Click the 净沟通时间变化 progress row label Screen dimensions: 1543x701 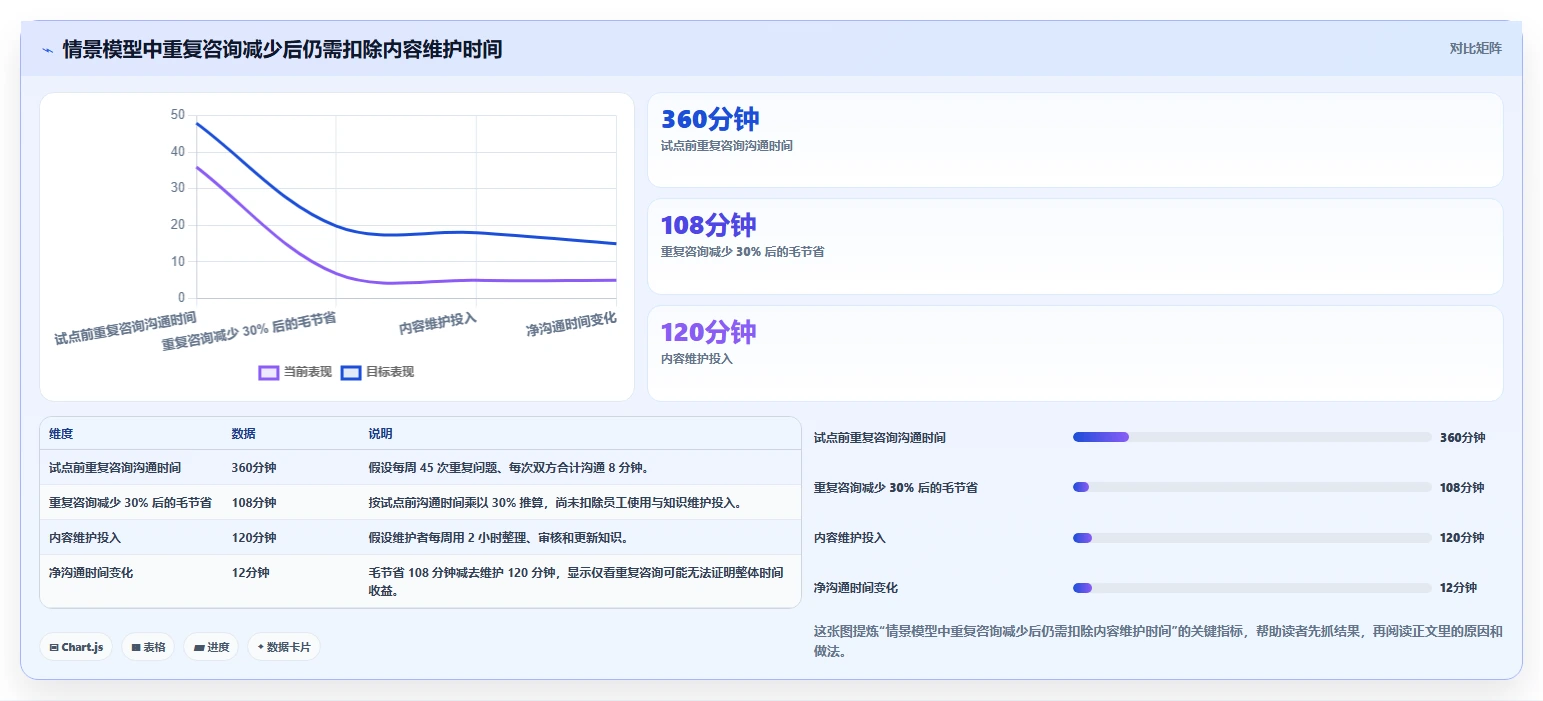pyautogui.click(x=855, y=588)
